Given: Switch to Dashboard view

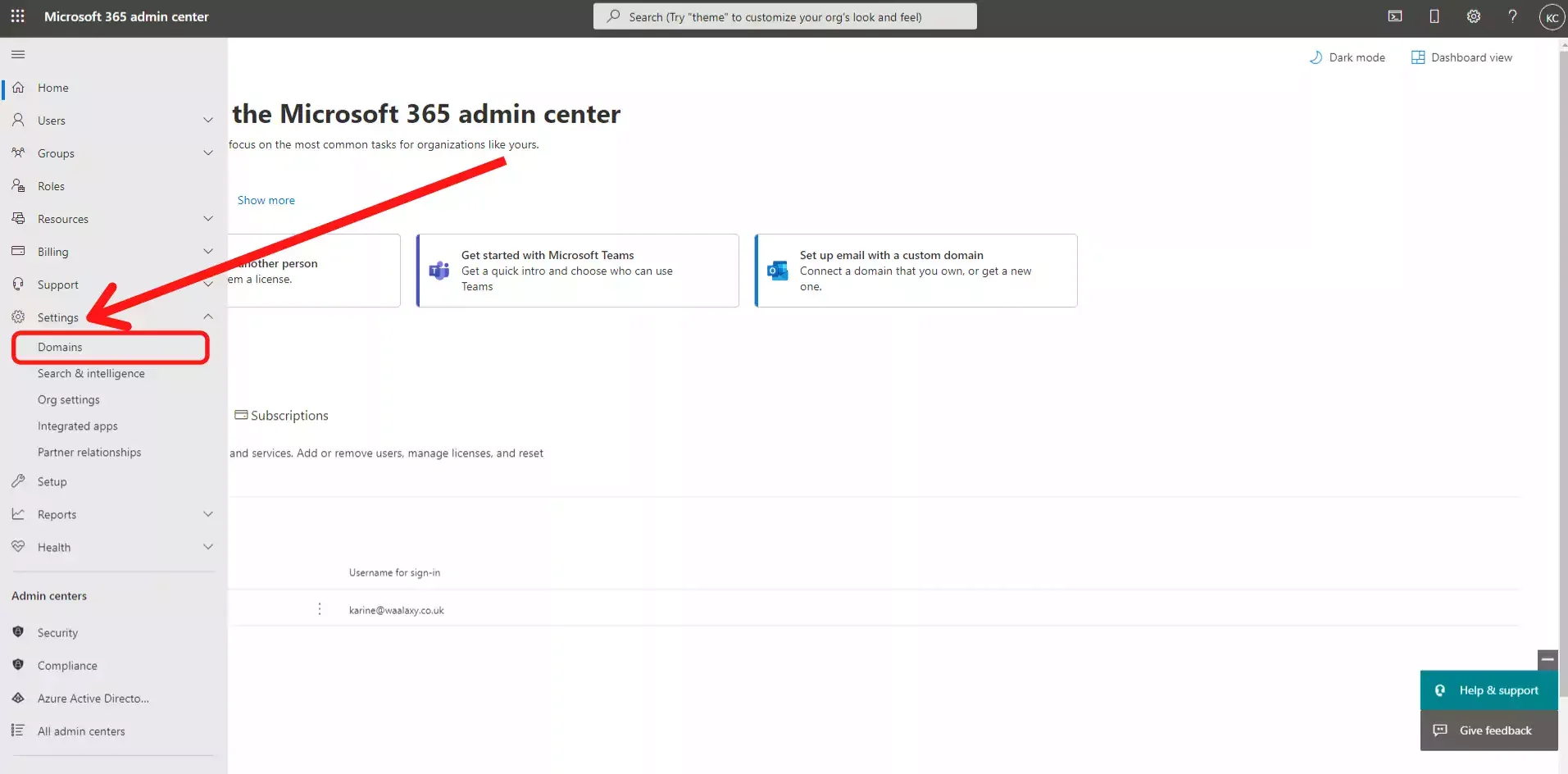Looking at the screenshot, I should click(x=1462, y=57).
